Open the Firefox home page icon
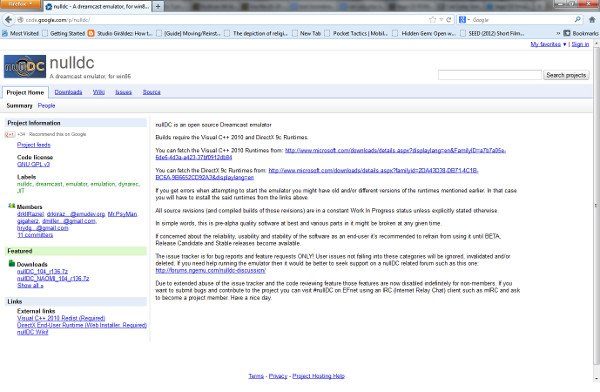Screen dimensions: 600x392 tap(592, 20)
